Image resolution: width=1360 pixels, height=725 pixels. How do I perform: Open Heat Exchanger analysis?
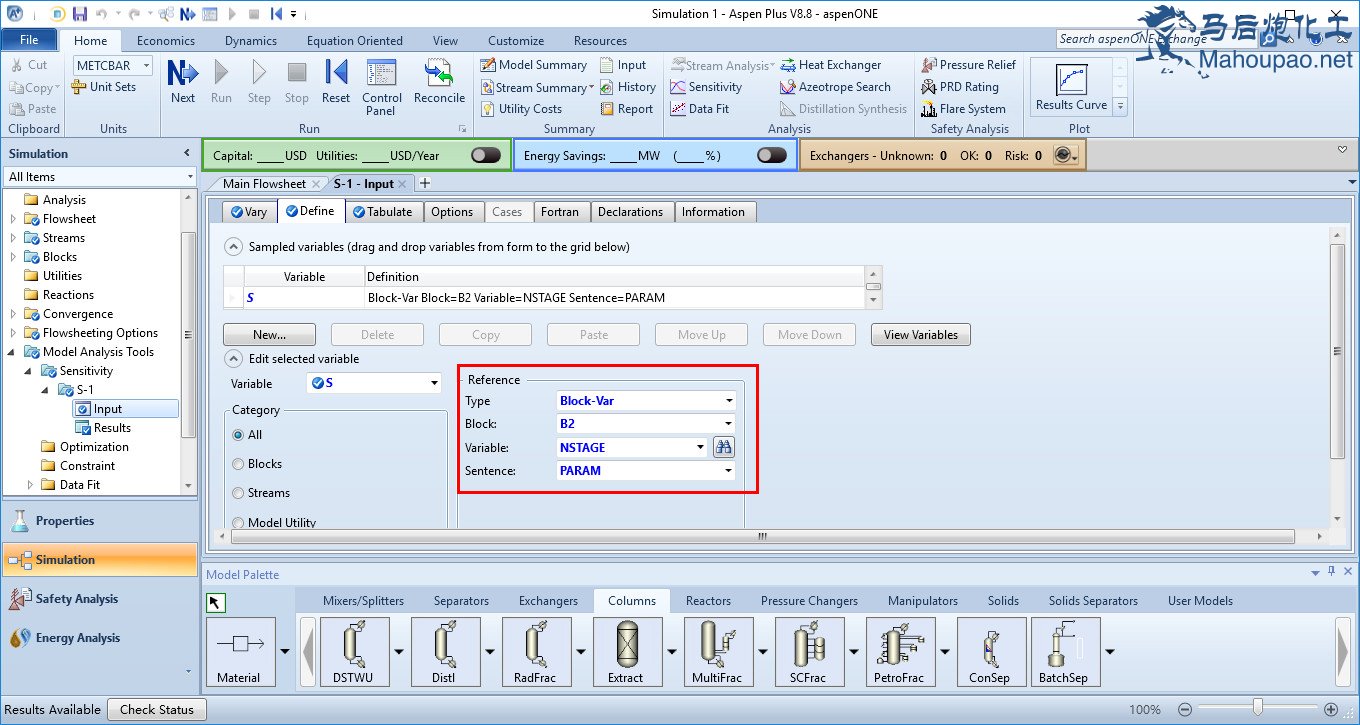coord(831,65)
